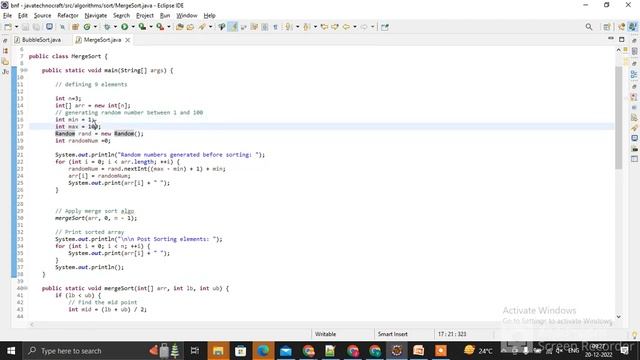Close the MergeSort.java editor tab
The image size is (640, 360).
tap(128, 40)
